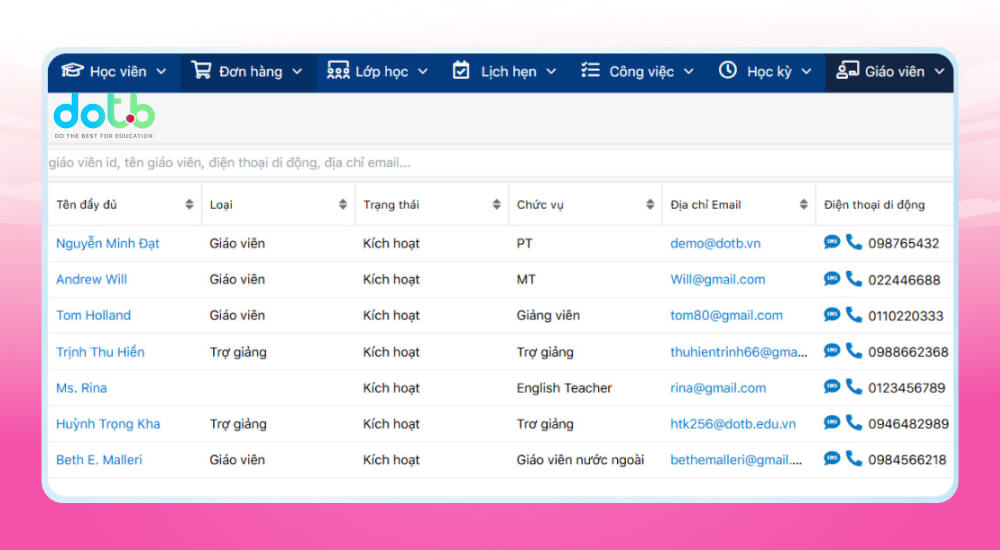Send SMS to Nguyễn Minh Đạt
This screenshot has width=1000, height=550.
(x=832, y=242)
